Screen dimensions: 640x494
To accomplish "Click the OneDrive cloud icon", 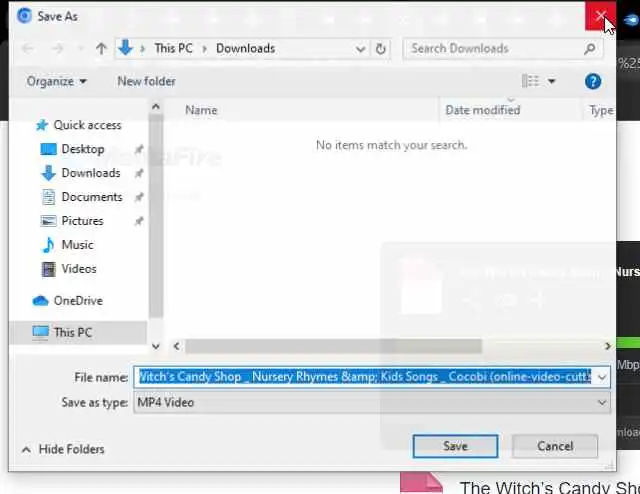I will tap(40, 301).
